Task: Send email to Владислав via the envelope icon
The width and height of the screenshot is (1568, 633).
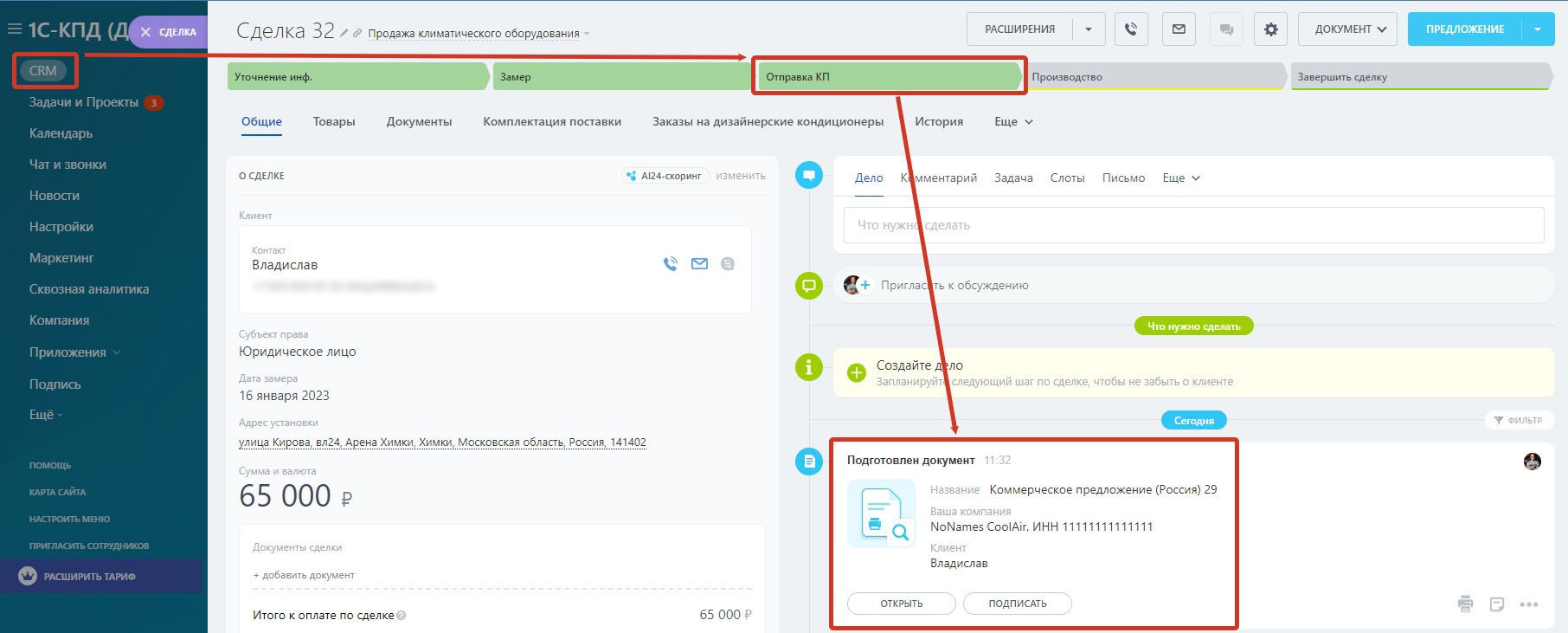Action: pyautogui.click(x=699, y=264)
